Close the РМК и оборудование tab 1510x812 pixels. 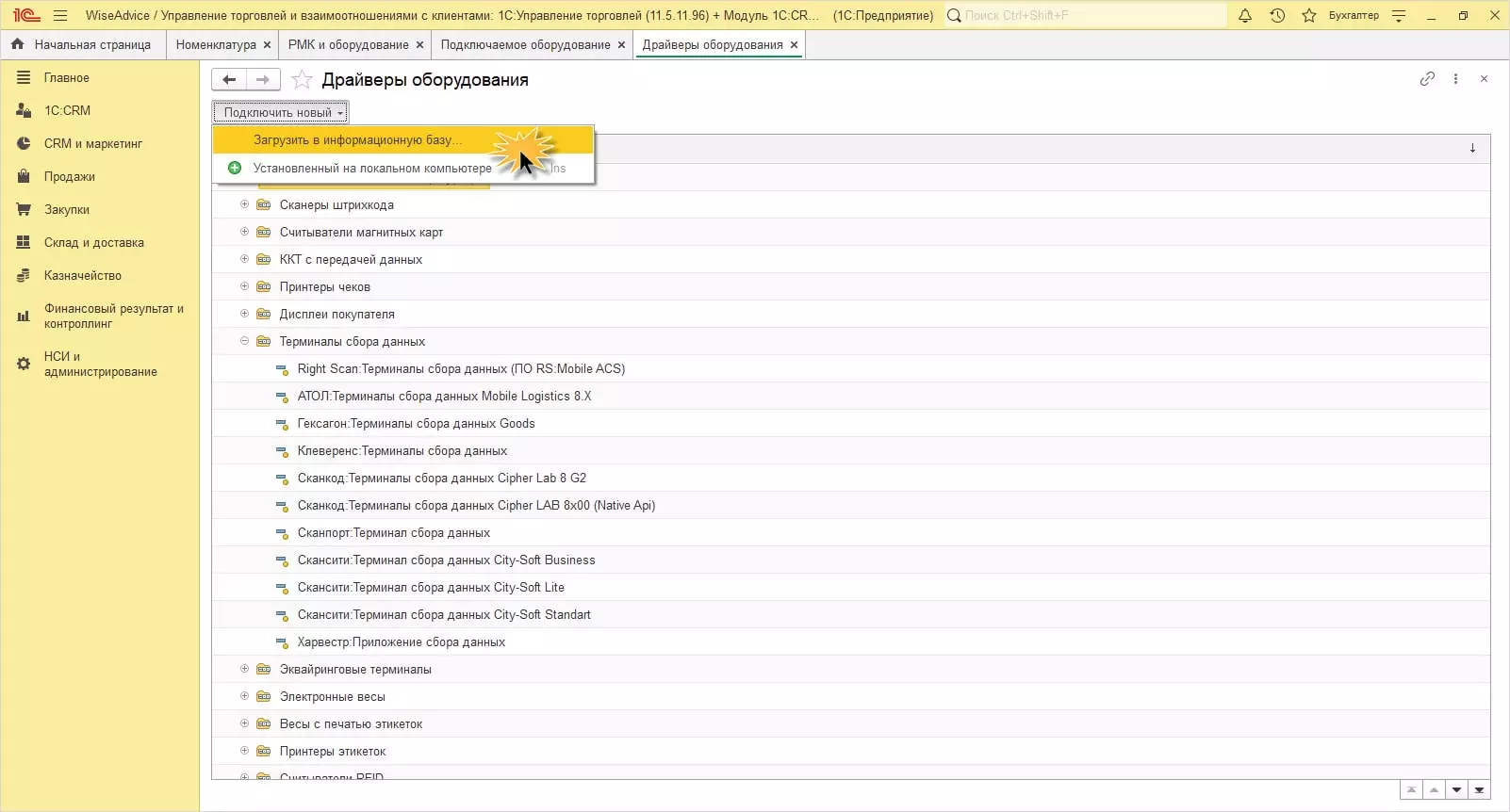[x=420, y=44]
